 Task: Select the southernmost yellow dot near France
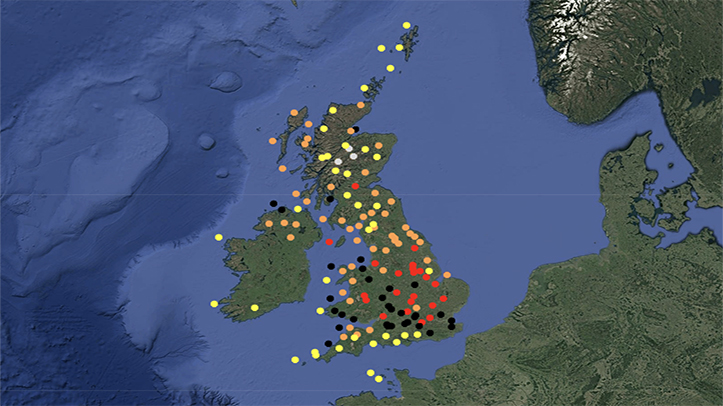pyautogui.click(x=378, y=379)
